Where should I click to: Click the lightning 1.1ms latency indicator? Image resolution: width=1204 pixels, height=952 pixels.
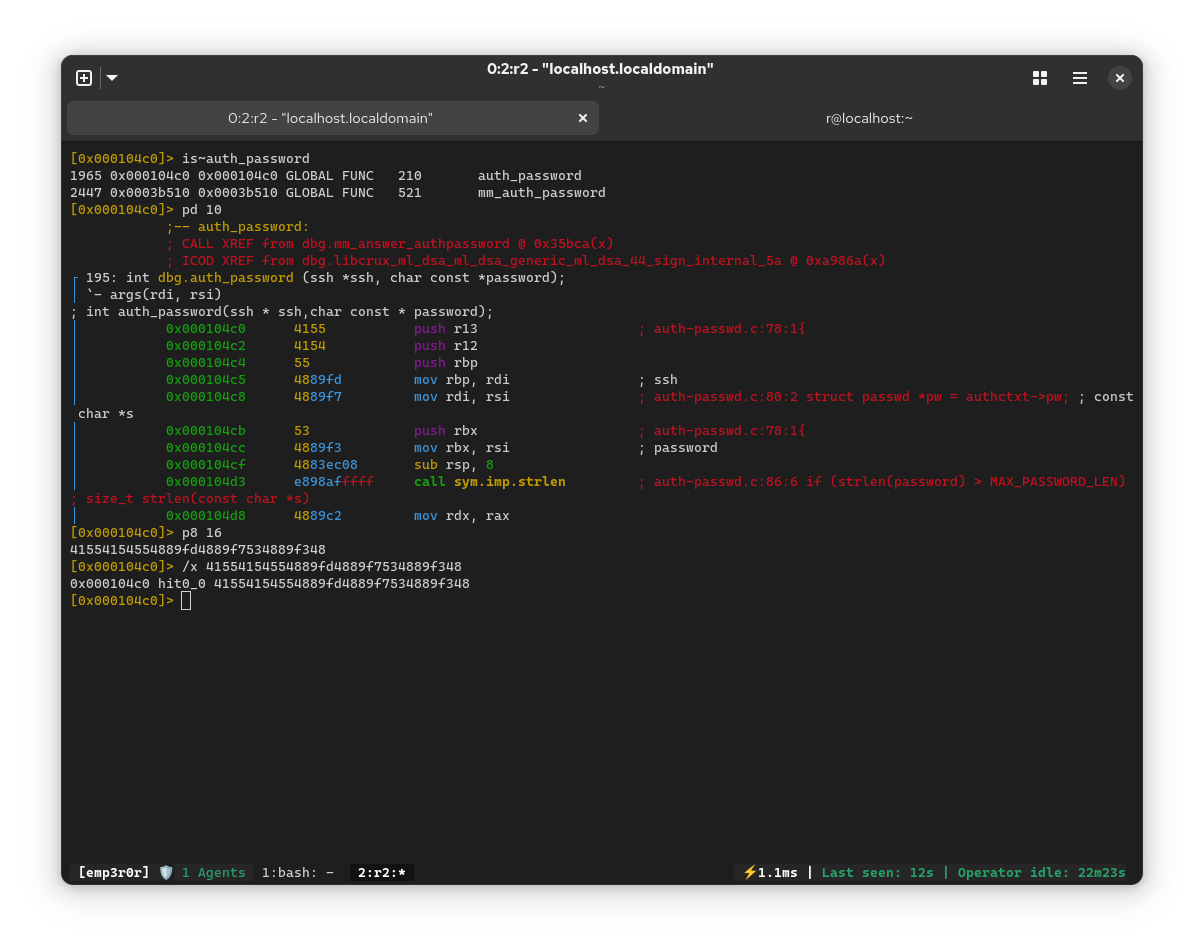pos(770,873)
